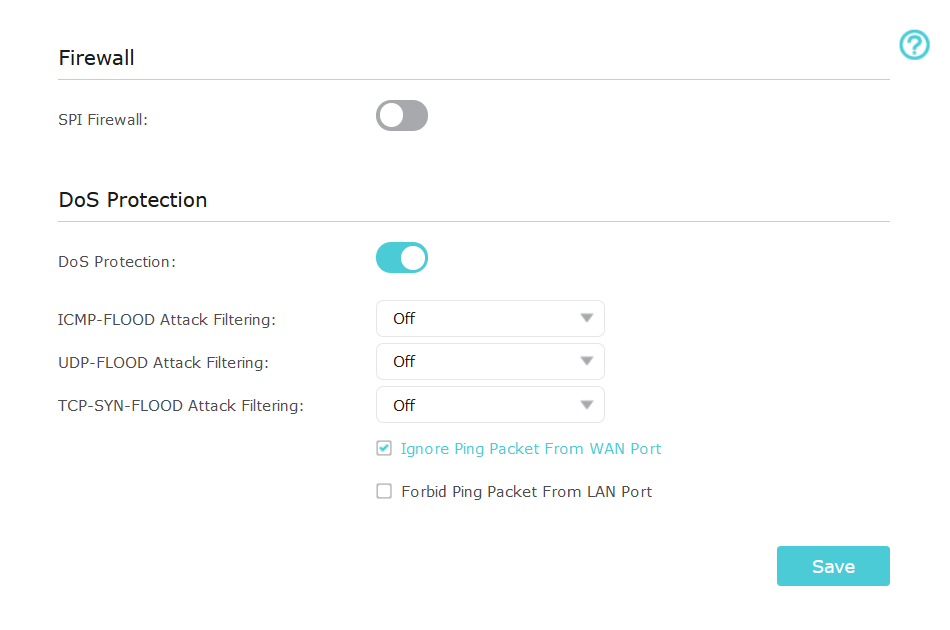The width and height of the screenshot is (950, 630).
Task: Click the ICMP-FLOOD Attack Filtering label text
Action: [x=167, y=320]
